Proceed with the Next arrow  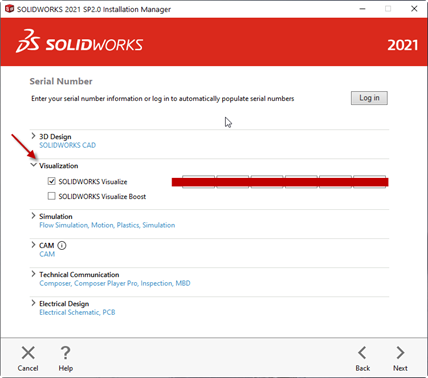pos(400,353)
